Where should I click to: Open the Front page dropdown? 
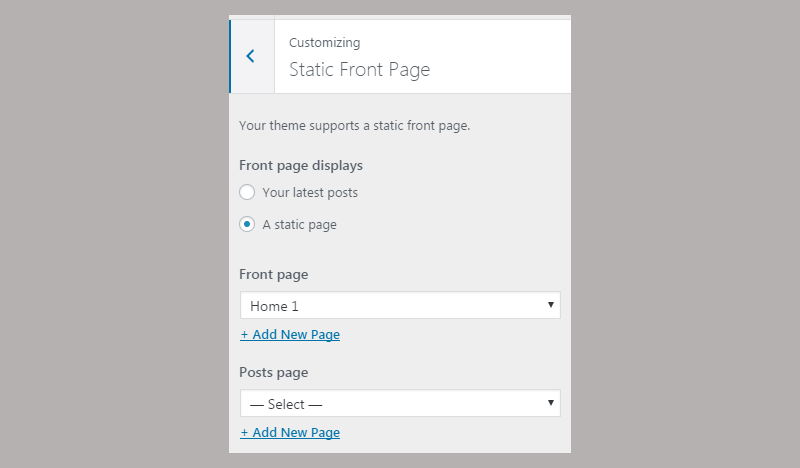coord(400,305)
